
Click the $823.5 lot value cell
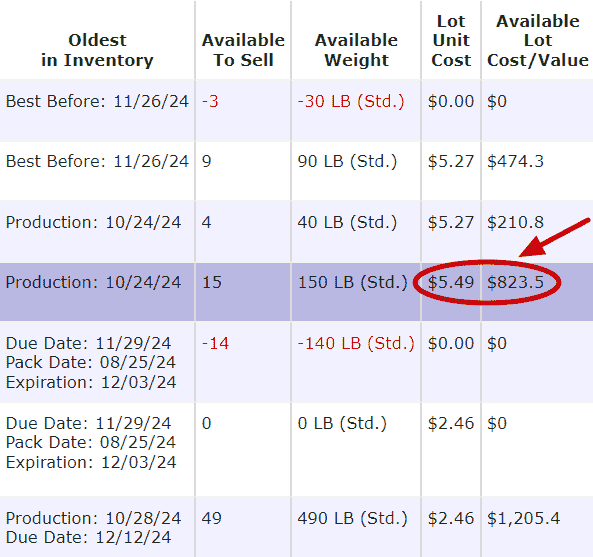(x=515, y=282)
